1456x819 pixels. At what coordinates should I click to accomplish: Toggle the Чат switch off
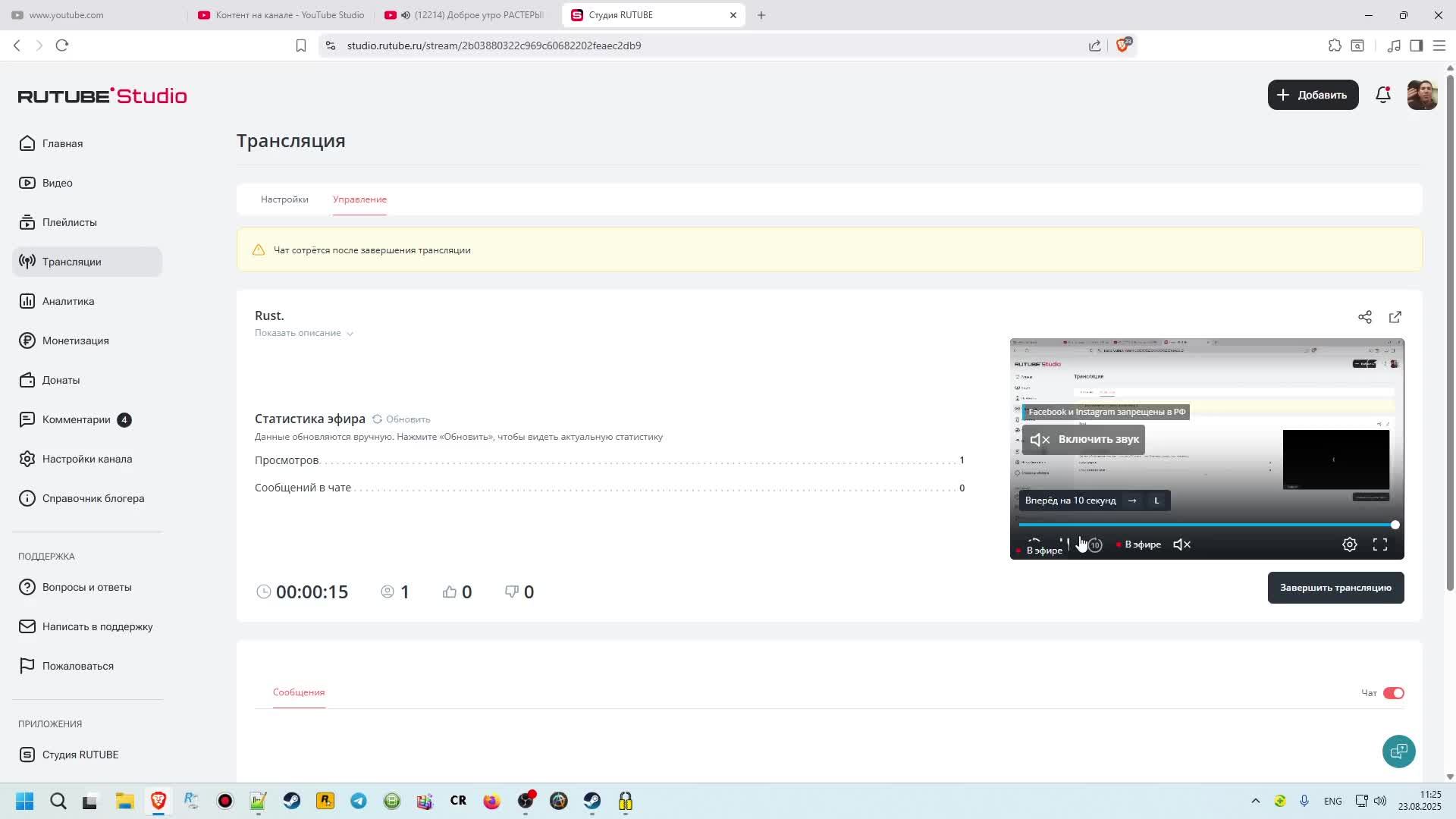pyautogui.click(x=1393, y=692)
